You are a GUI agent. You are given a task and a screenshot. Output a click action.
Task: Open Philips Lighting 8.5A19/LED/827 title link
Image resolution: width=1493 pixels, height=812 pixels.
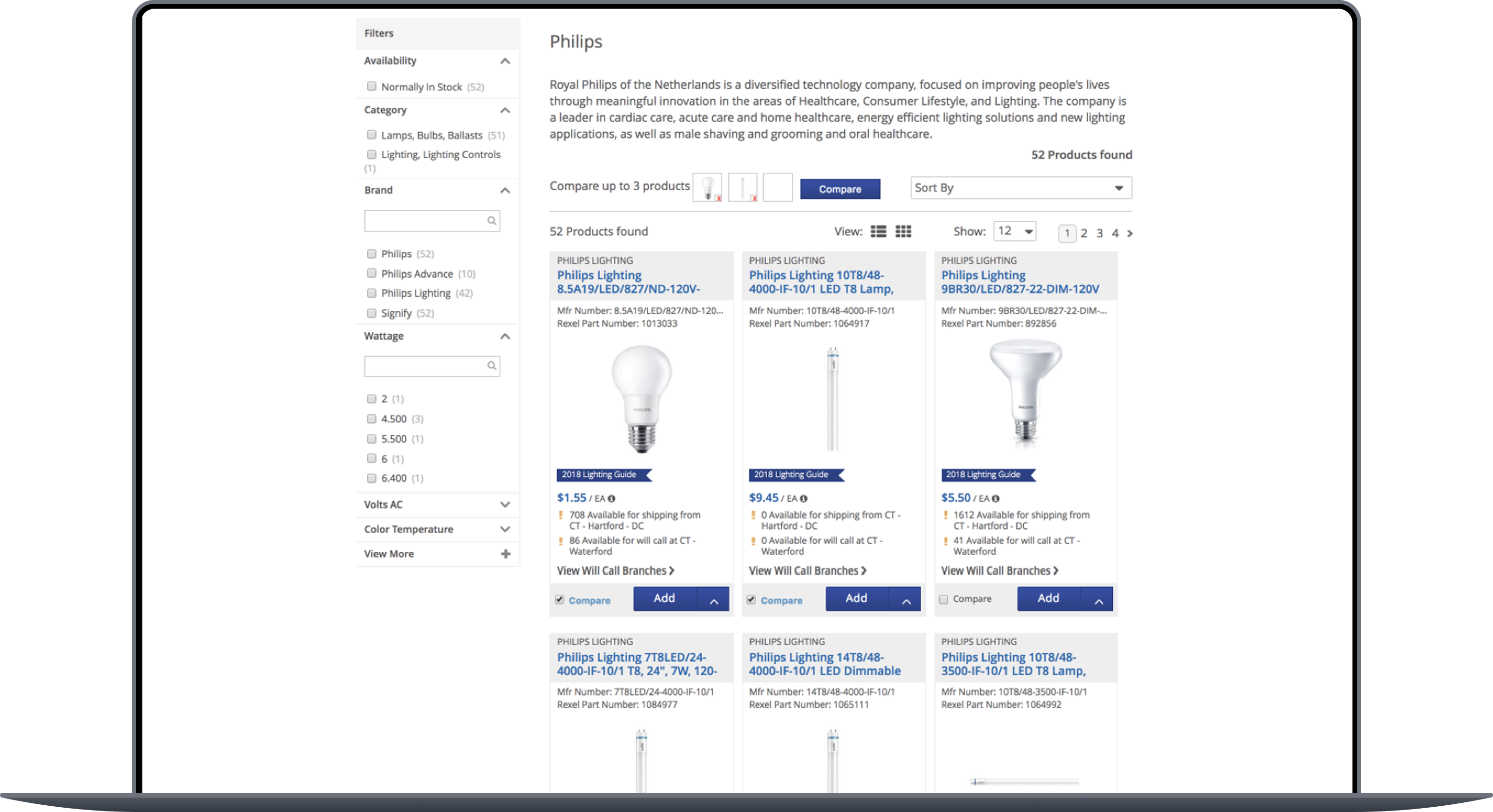click(x=629, y=282)
